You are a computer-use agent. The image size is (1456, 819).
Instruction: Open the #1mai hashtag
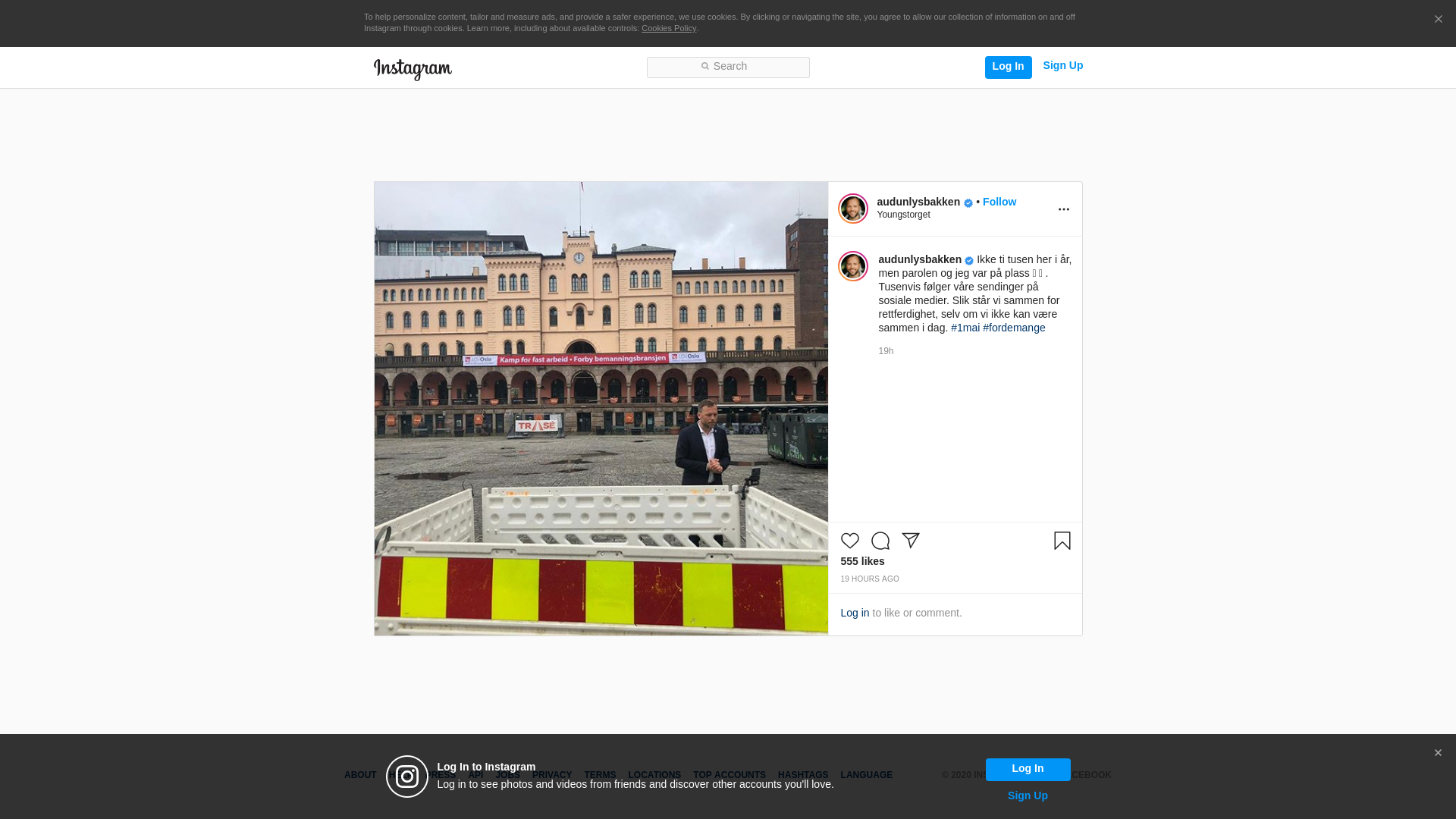[x=965, y=328]
